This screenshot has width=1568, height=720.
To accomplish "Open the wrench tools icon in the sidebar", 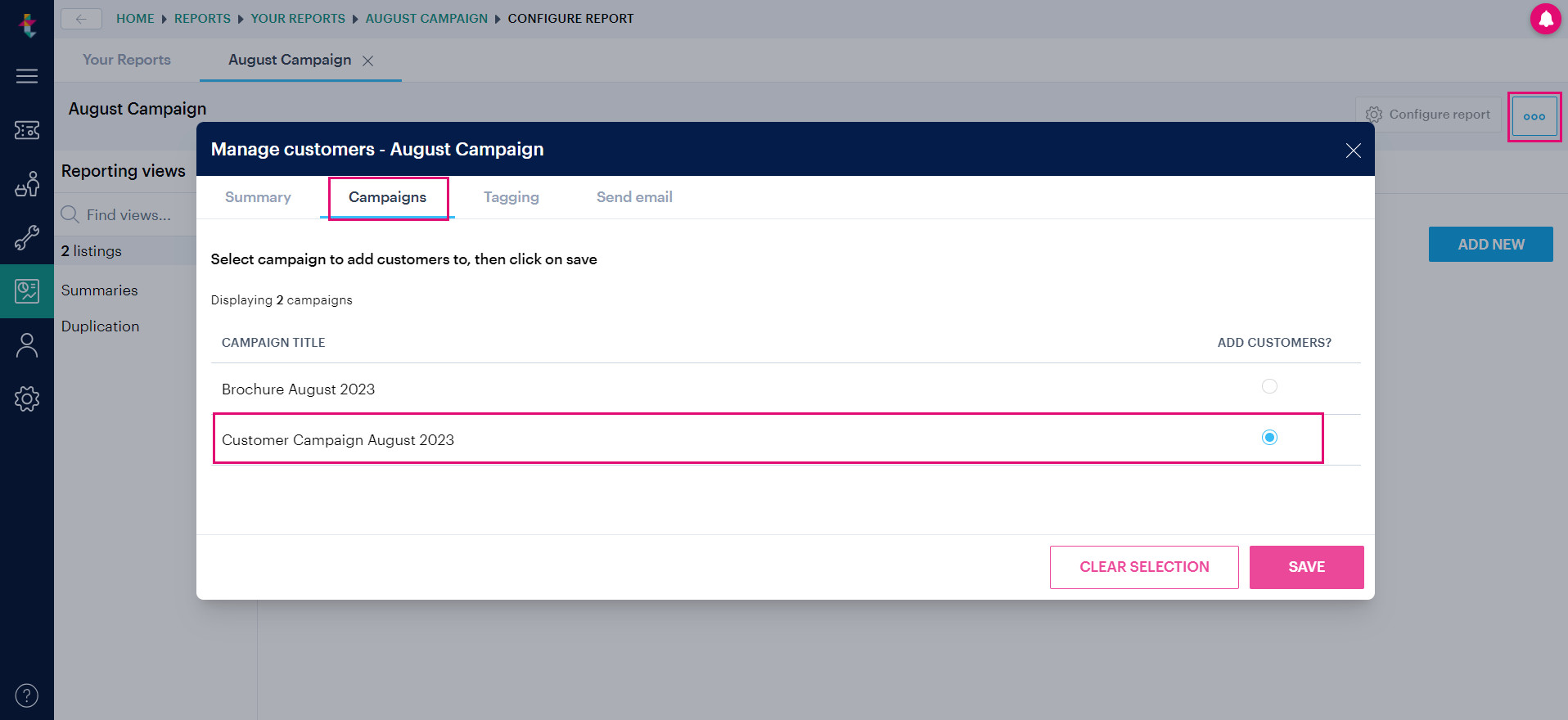I will [x=27, y=238].
